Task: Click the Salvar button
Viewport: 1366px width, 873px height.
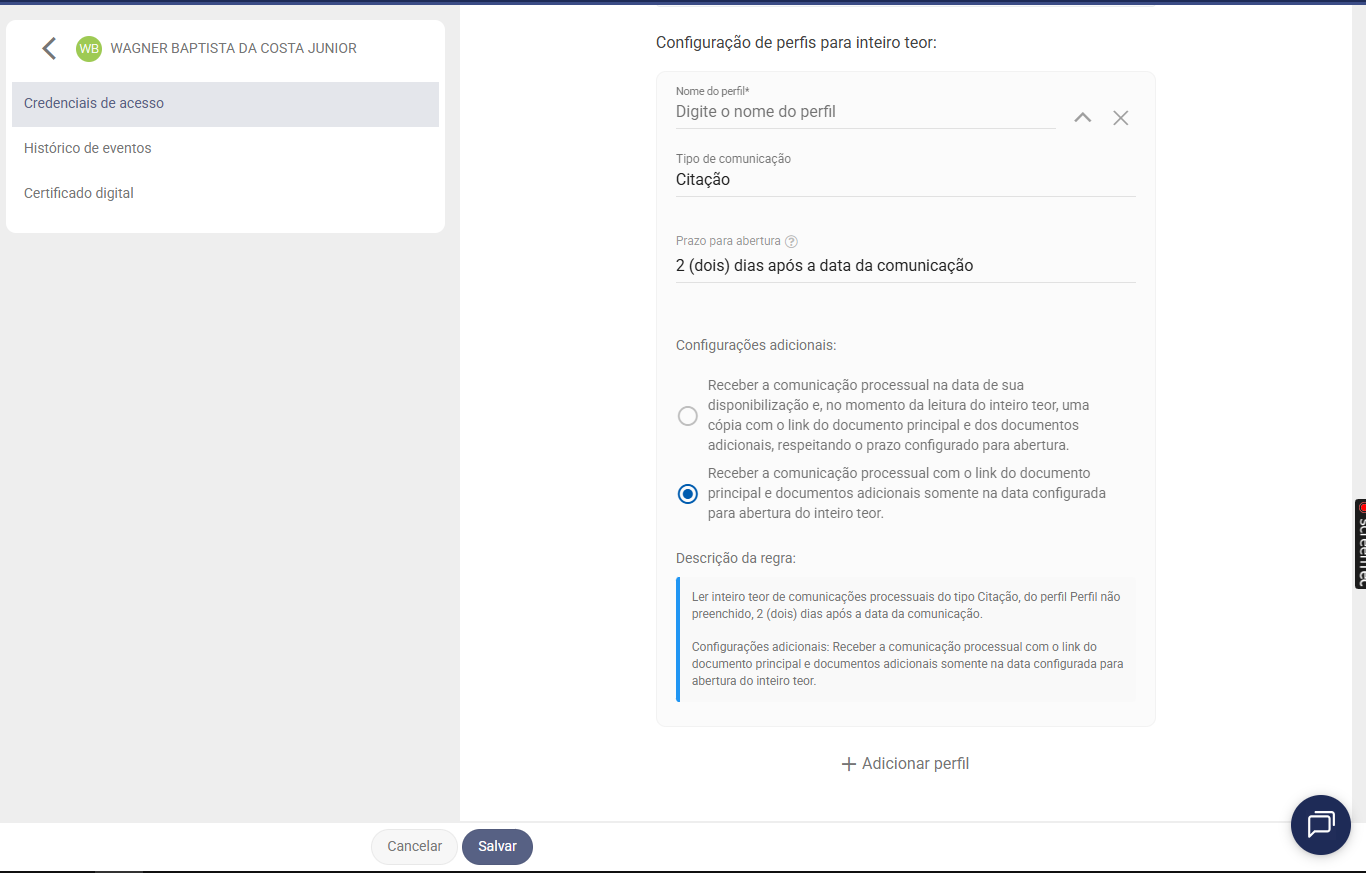Action: [497, 846]
